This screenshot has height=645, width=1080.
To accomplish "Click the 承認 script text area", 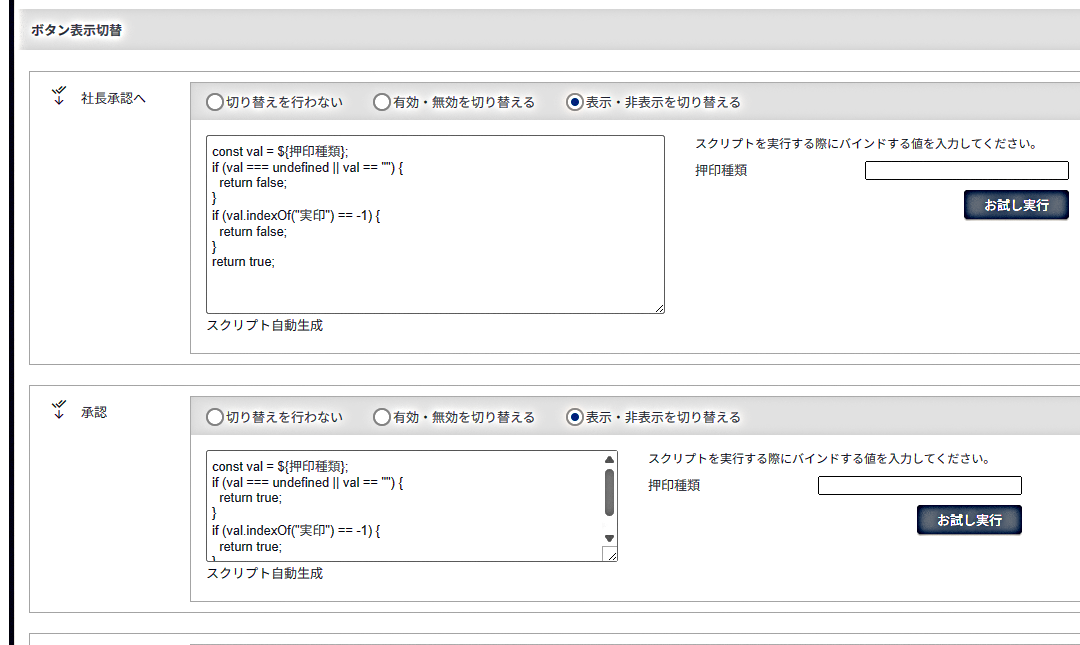I will pyautogui.click(x=405, y=506).
